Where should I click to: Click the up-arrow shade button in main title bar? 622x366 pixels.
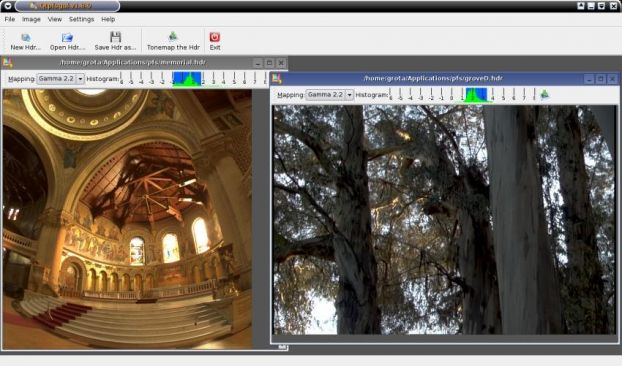tap(581, 6)
